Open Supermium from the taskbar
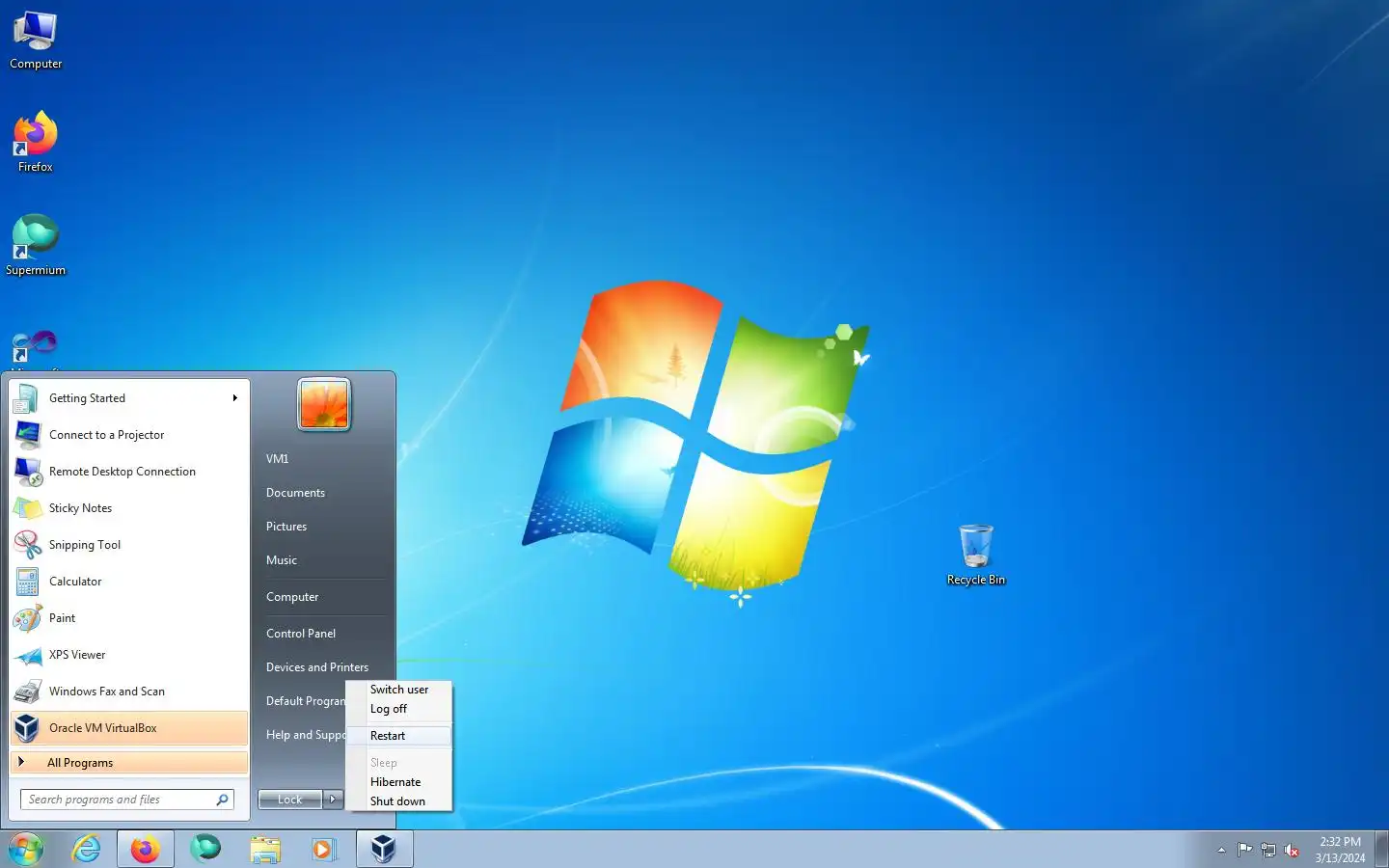Screen dimensions: 1389x868 click(x=205, y=850)
